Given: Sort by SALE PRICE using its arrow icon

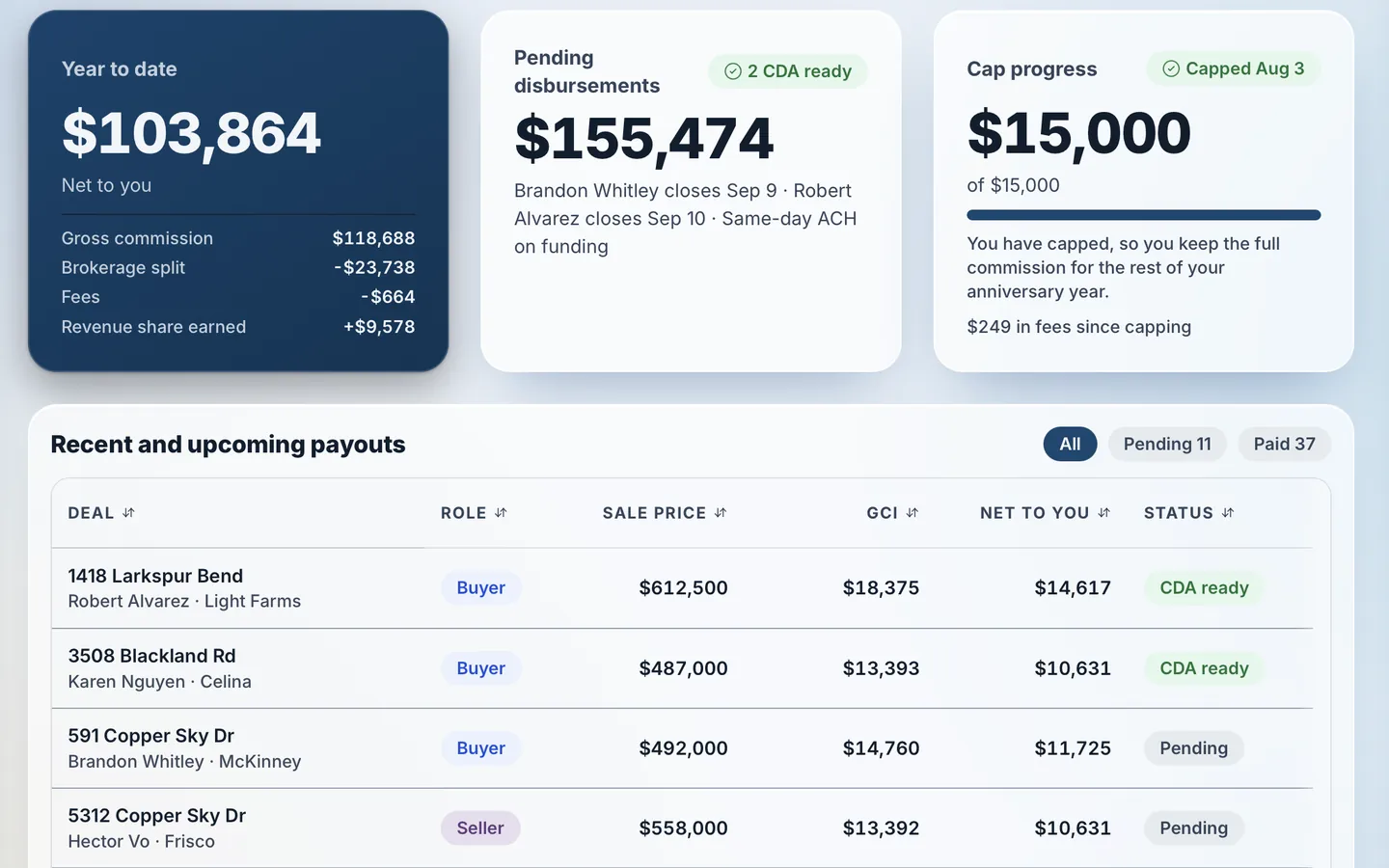Looking at the screenshot, I should click(x=721, y=513).
